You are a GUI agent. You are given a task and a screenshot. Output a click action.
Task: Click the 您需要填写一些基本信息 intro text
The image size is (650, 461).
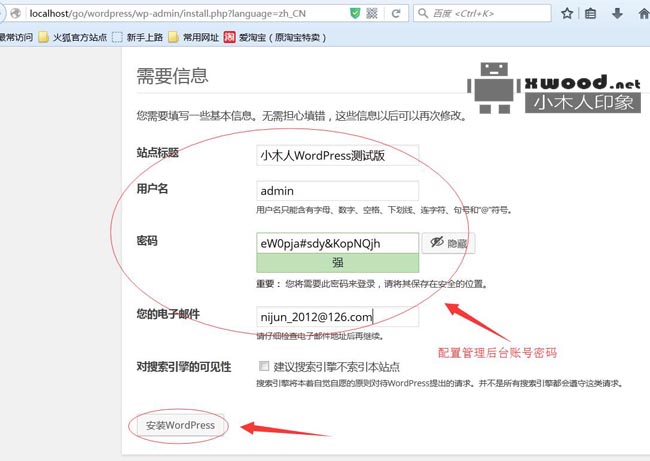tap(302, 116)
